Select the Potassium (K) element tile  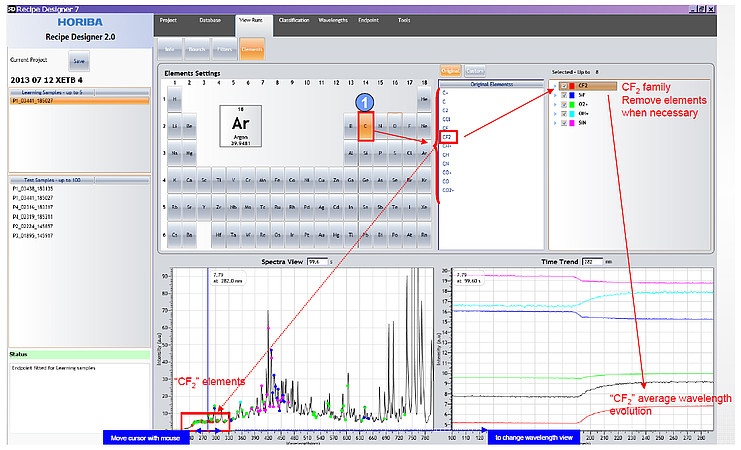176,180
